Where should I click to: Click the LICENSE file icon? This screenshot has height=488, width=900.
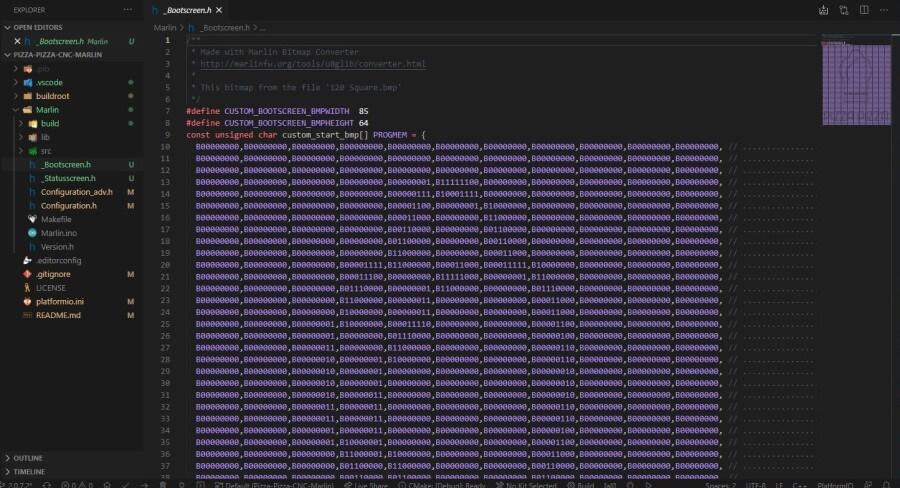27,288
